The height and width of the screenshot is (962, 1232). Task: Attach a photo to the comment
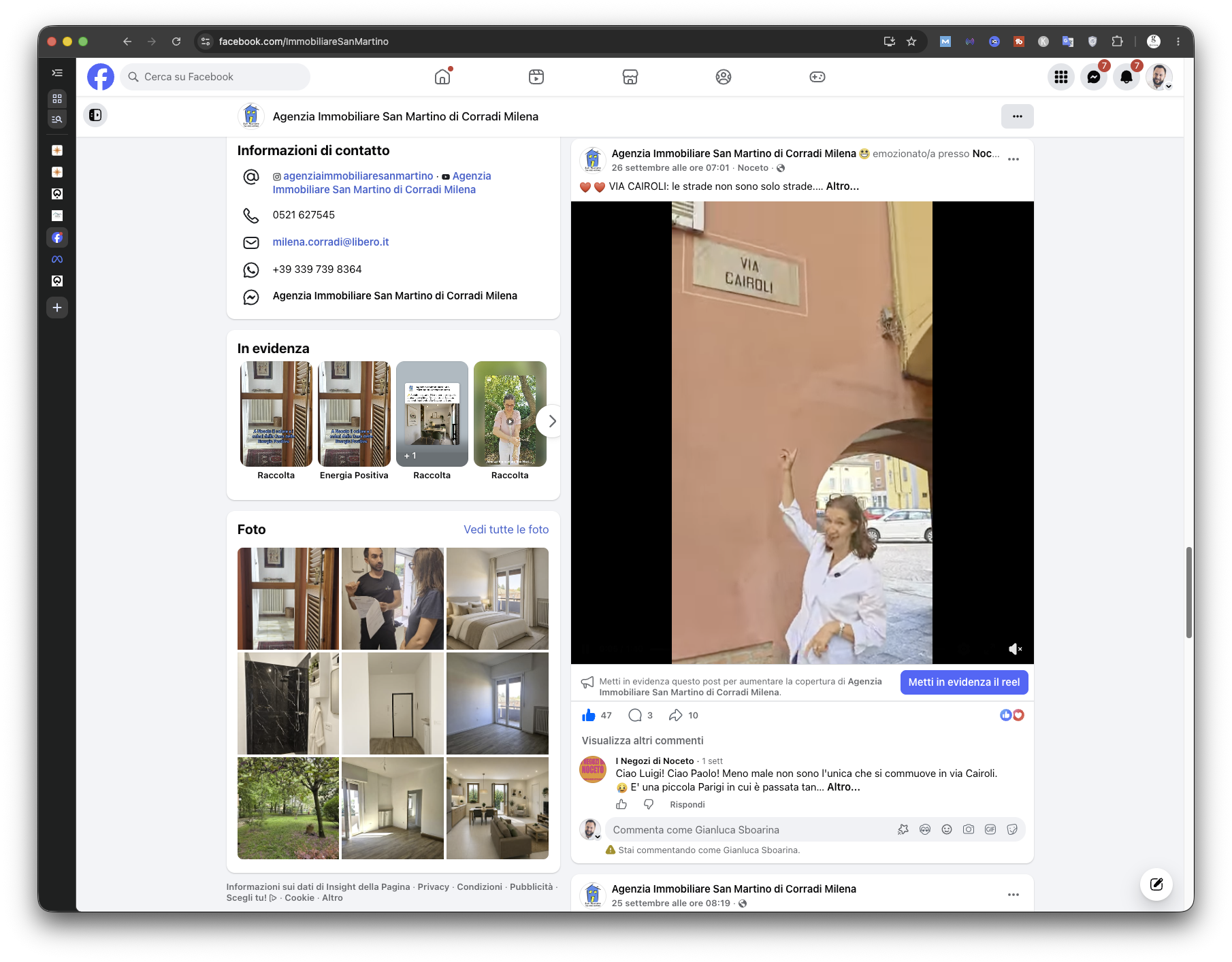[x=969, y=829]
